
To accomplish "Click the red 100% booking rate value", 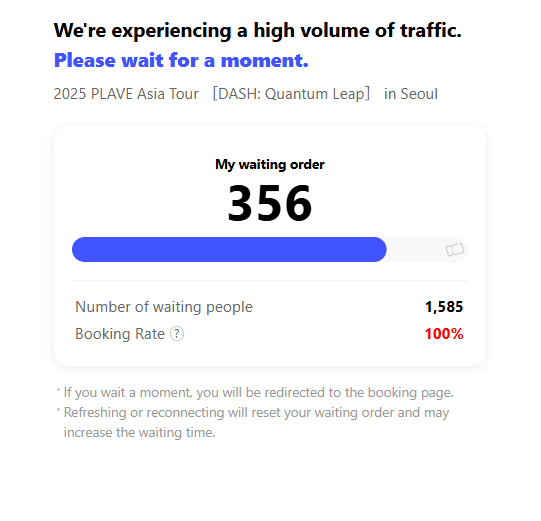I will (444, 334).
